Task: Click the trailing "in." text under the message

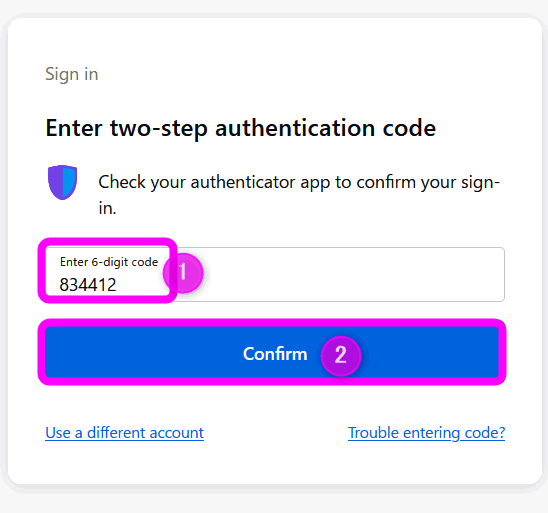Action: point(107,208)
